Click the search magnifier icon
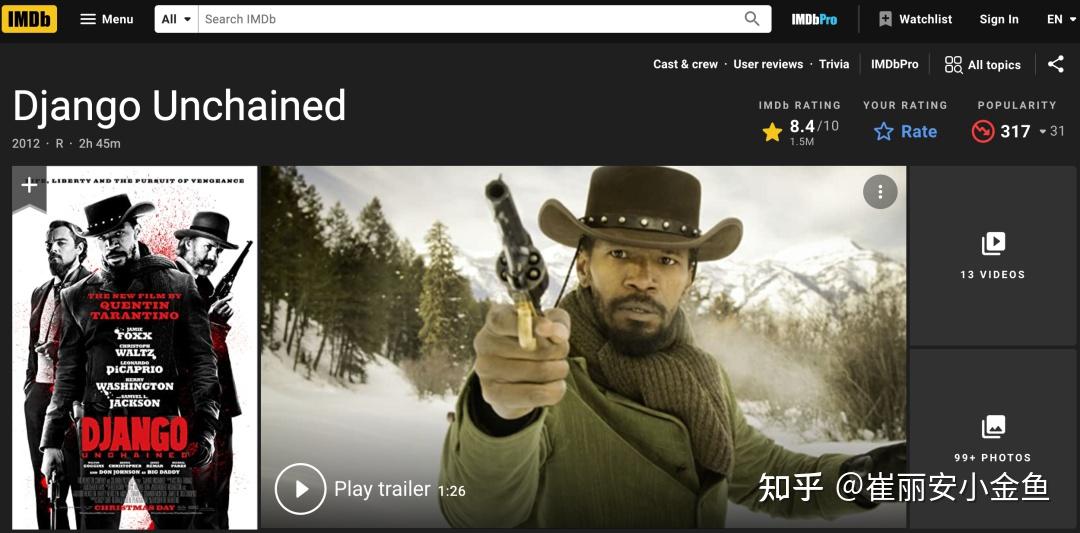This screenshot has width=1080, height=533. [x=752, y=19]
